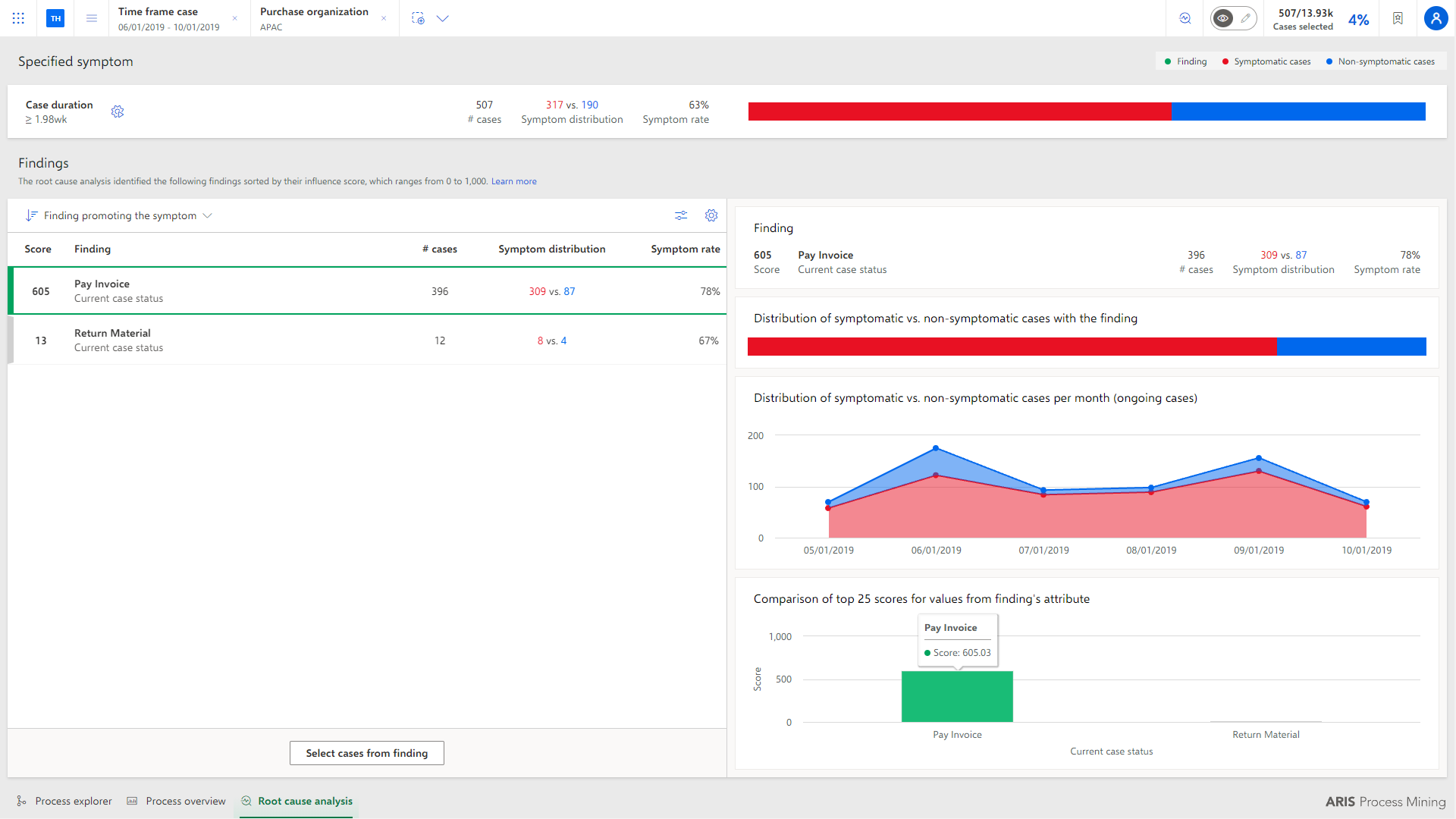Click the blue non-symptomatic portion of symptom bar
Screen dimensions: 1456x819
(1298, 111)
